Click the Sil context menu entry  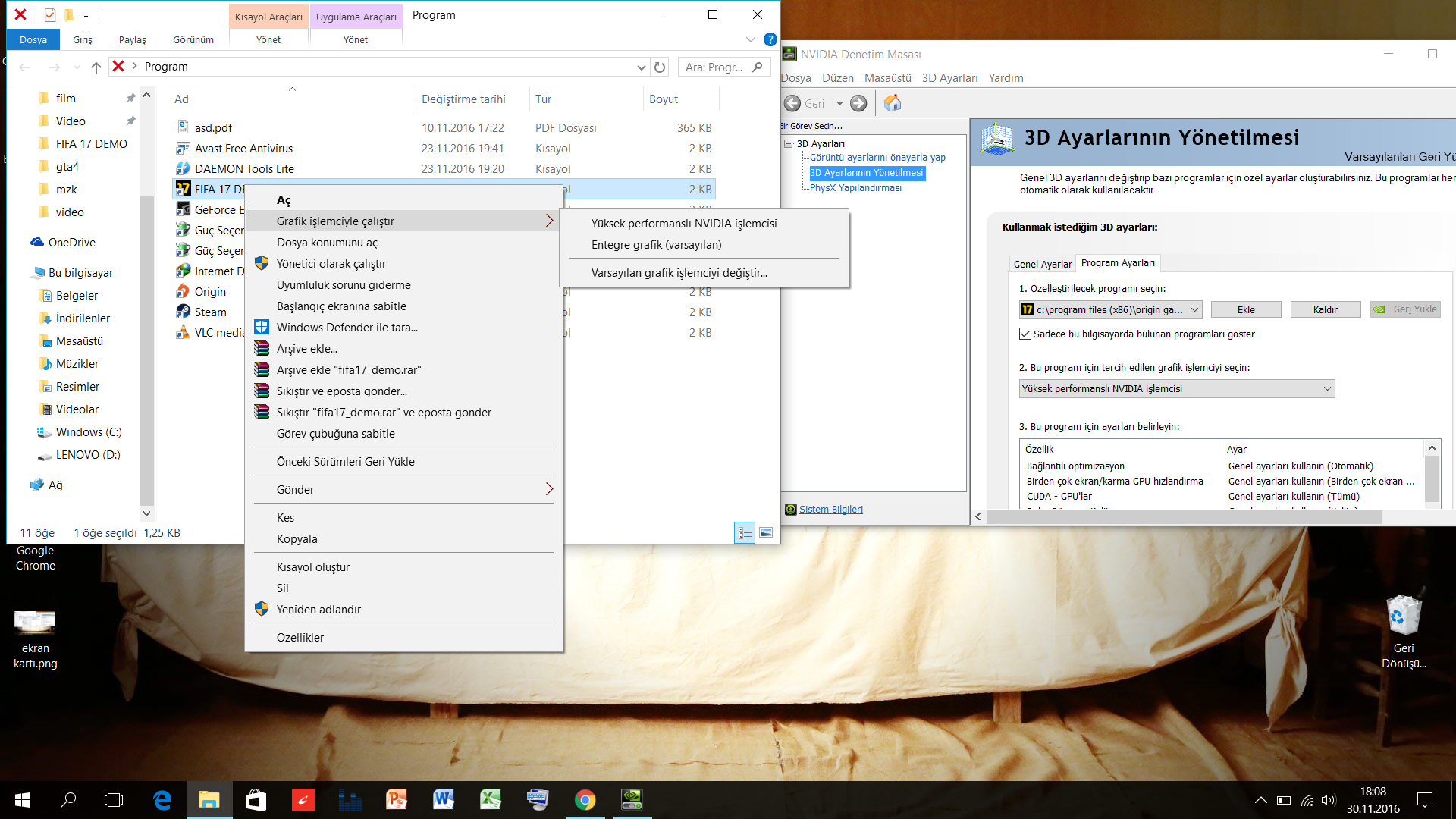(282, 588)
